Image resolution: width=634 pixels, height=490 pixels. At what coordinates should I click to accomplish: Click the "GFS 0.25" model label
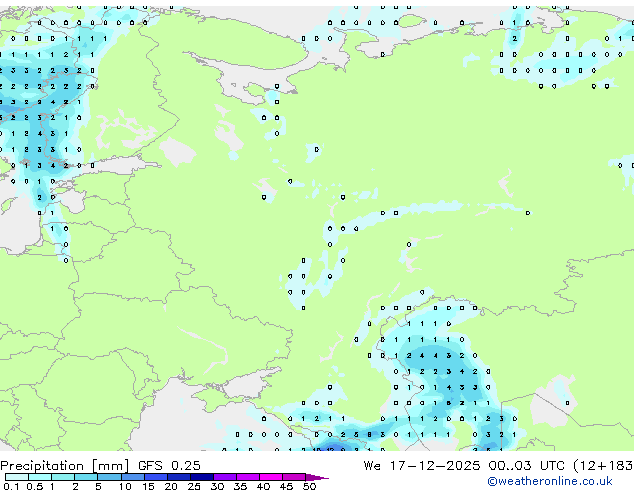(x=169, y=465)
